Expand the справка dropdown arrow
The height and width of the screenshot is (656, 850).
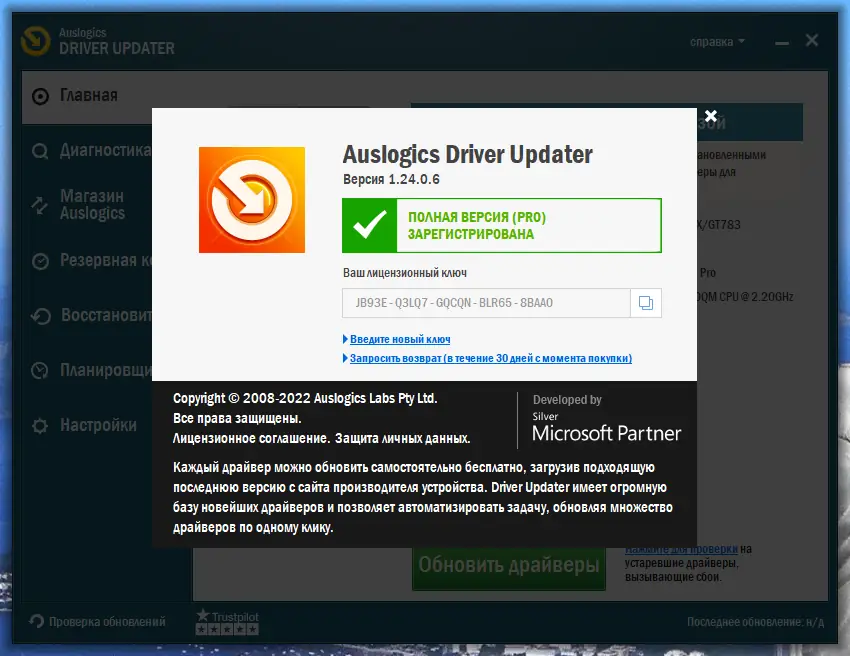(x=741, y=41)
